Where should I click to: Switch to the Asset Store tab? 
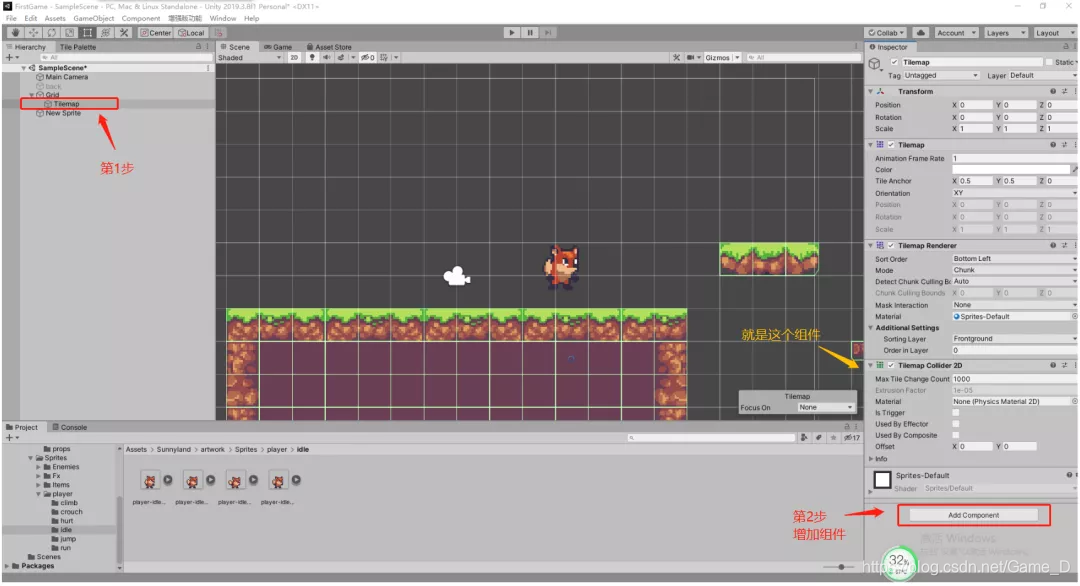[329, 47]
